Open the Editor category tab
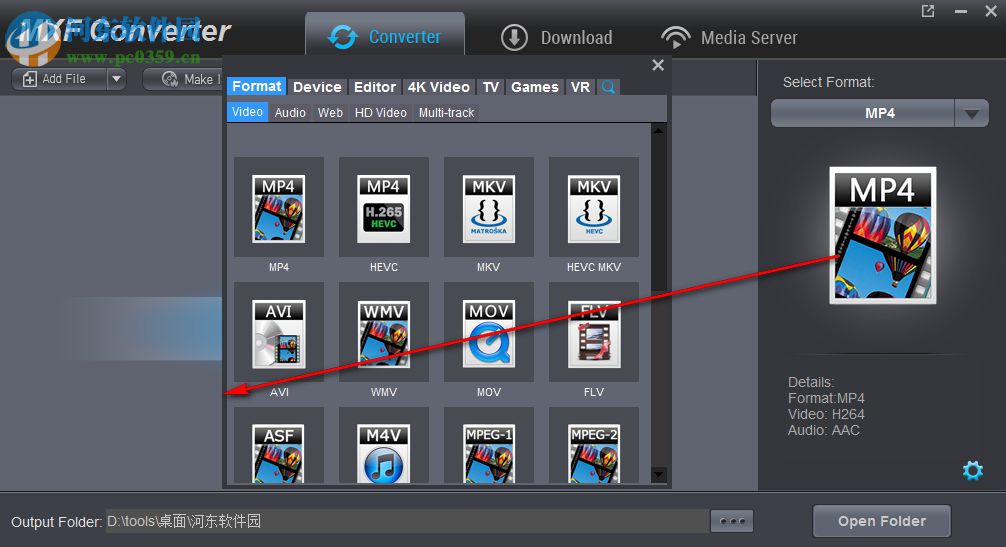The width and height of the screenshot is (1006, 547). pos(375,87)
